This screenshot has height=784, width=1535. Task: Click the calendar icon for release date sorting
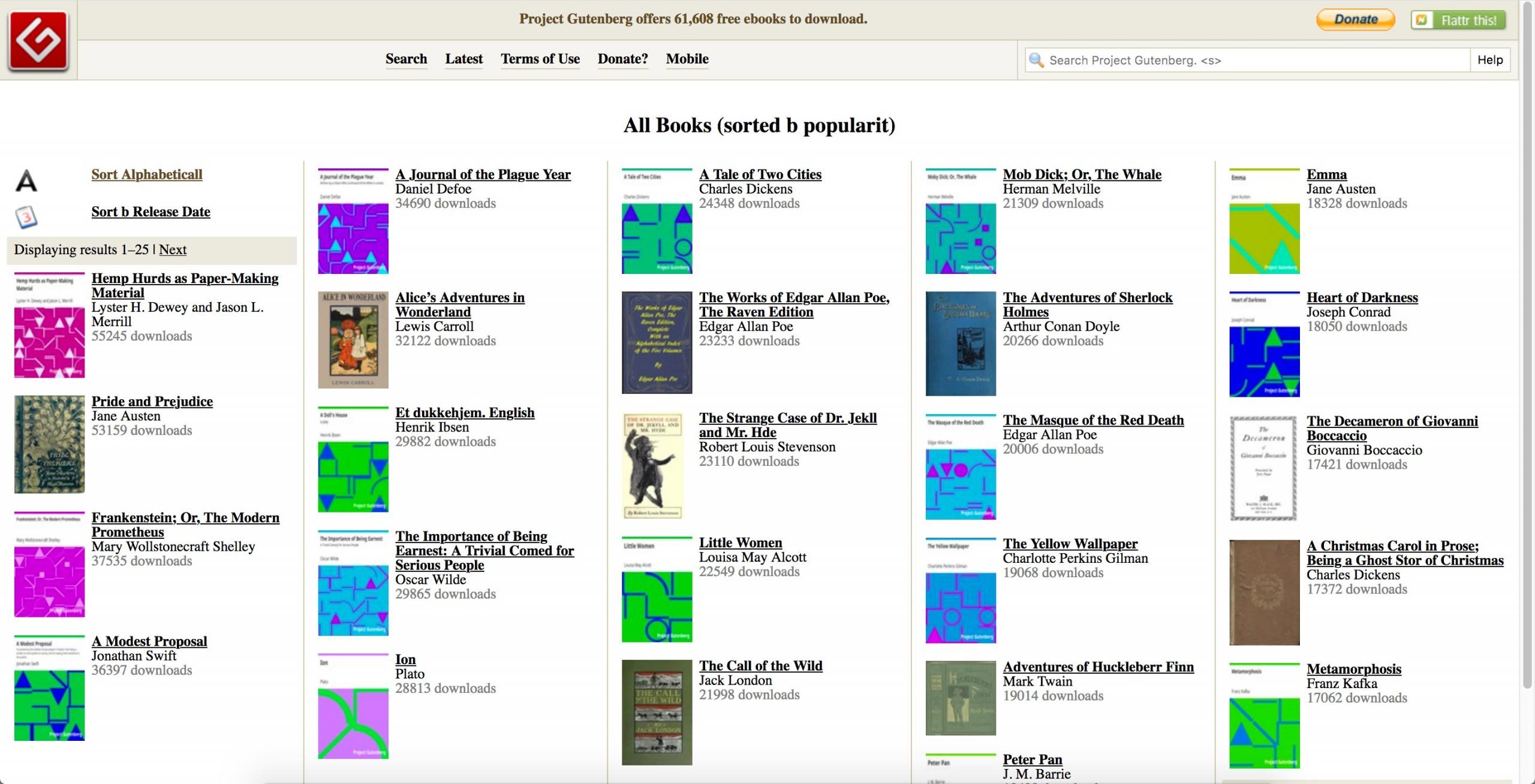pyautogui.click(x=27, y=218)
